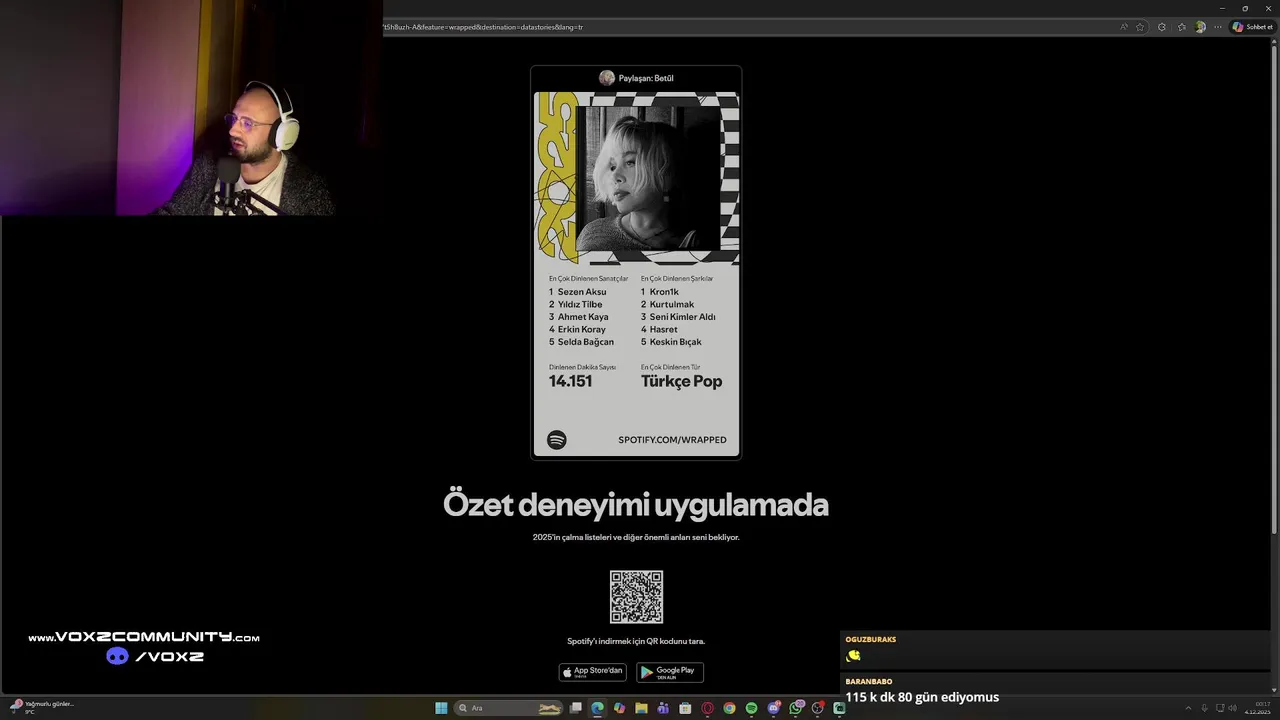Open Microsoft Teams from the taskbar
Viewport: 1280px width, 720px height.
pos(663,708)
